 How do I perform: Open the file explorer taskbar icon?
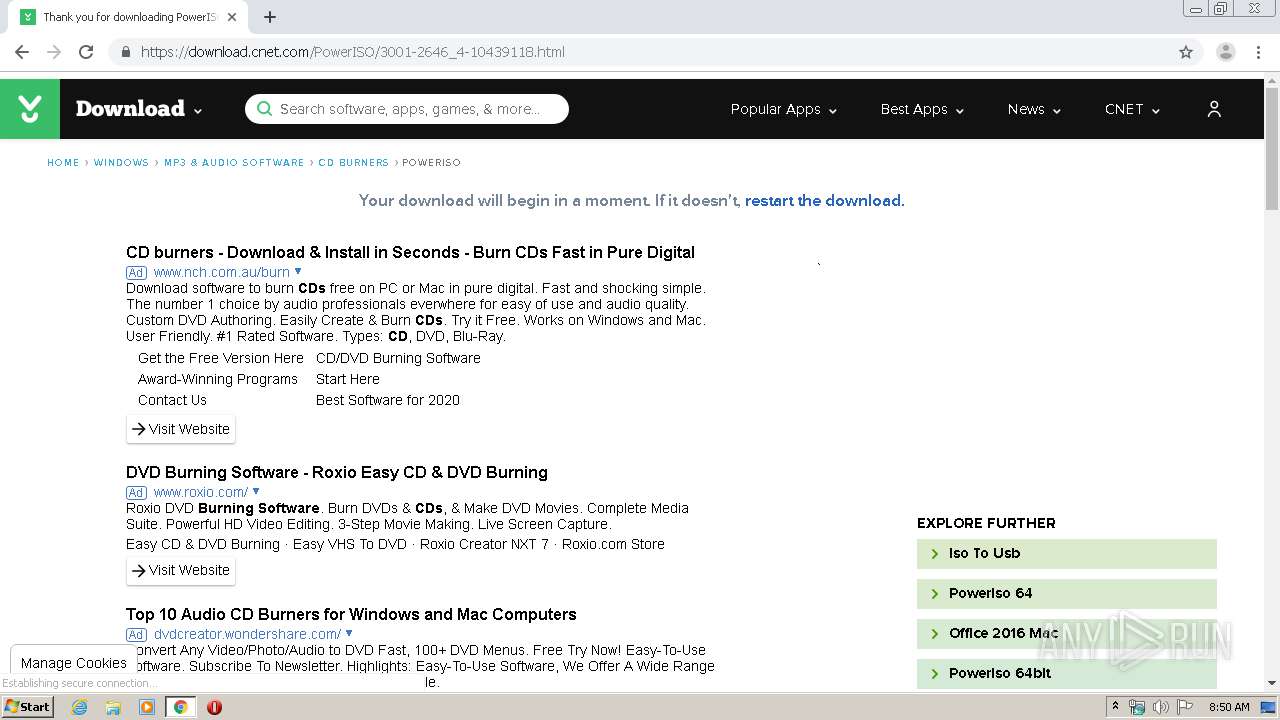(x=113, y=707)
